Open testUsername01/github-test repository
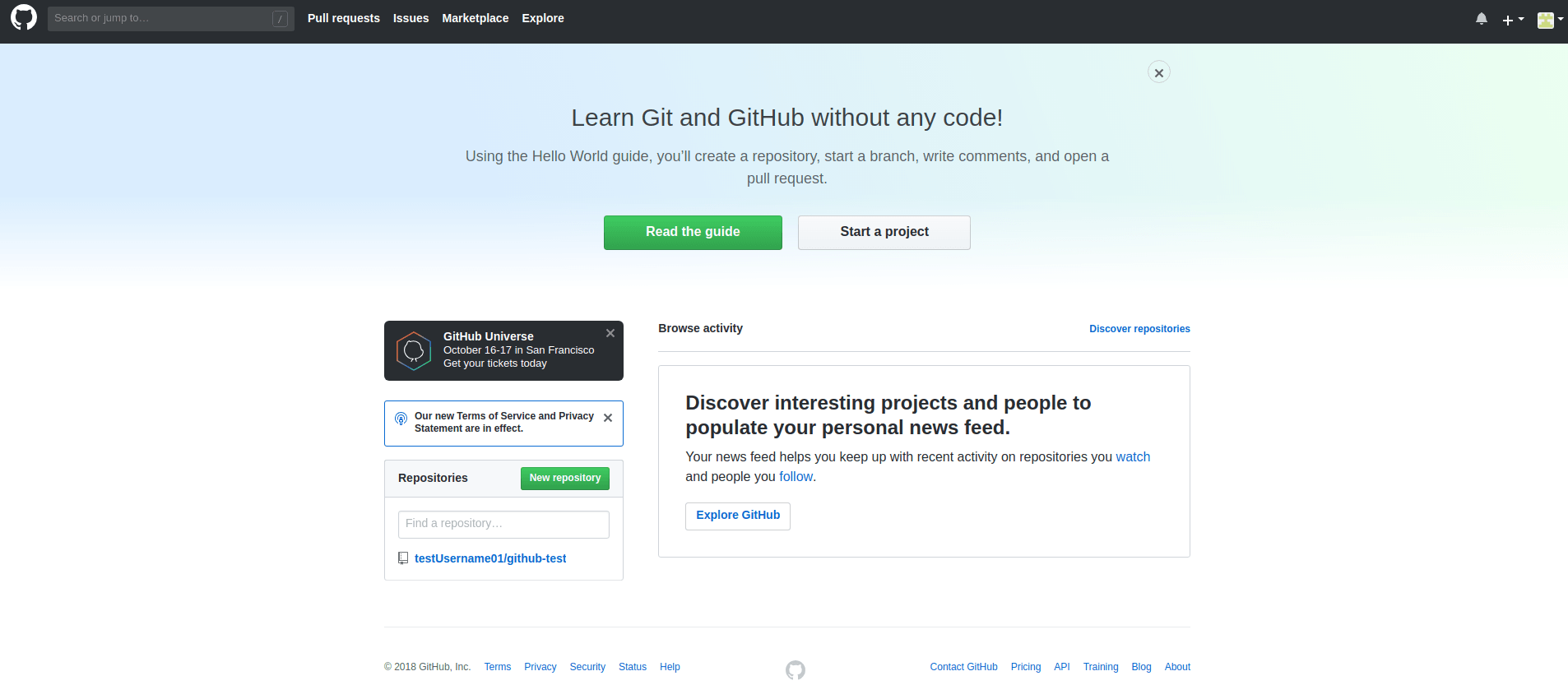The width and height of the screenshot is (1568, 699). (x=490, y=558)
